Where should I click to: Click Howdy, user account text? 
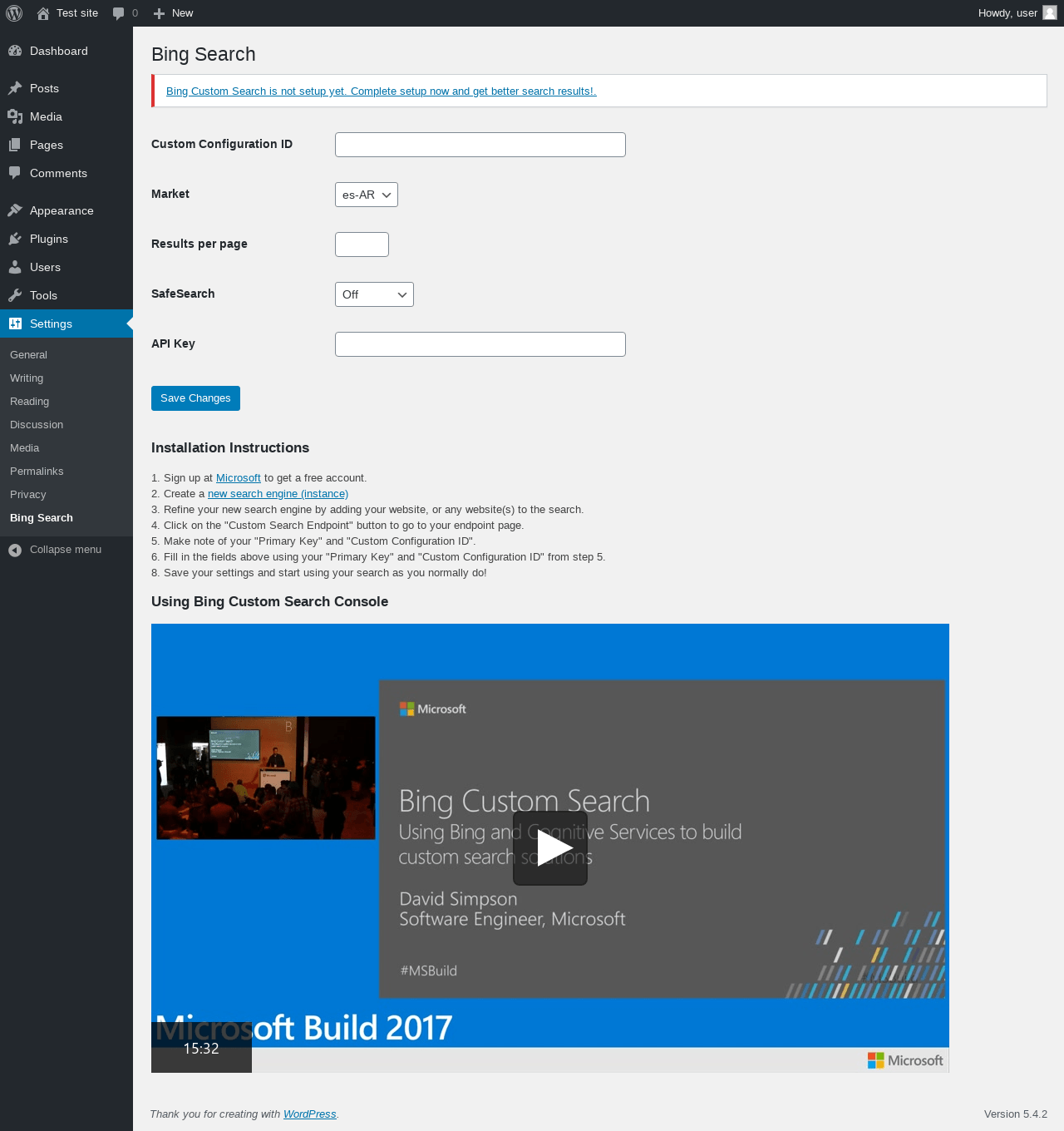(x=1007, y=13)
